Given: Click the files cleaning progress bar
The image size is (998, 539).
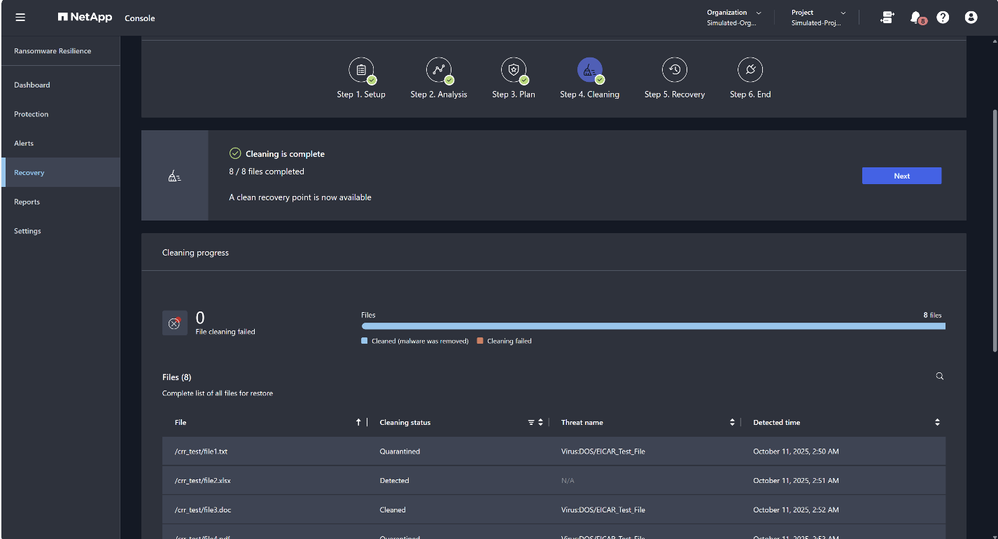Looking at the screenshot, I should click(652, 326).
